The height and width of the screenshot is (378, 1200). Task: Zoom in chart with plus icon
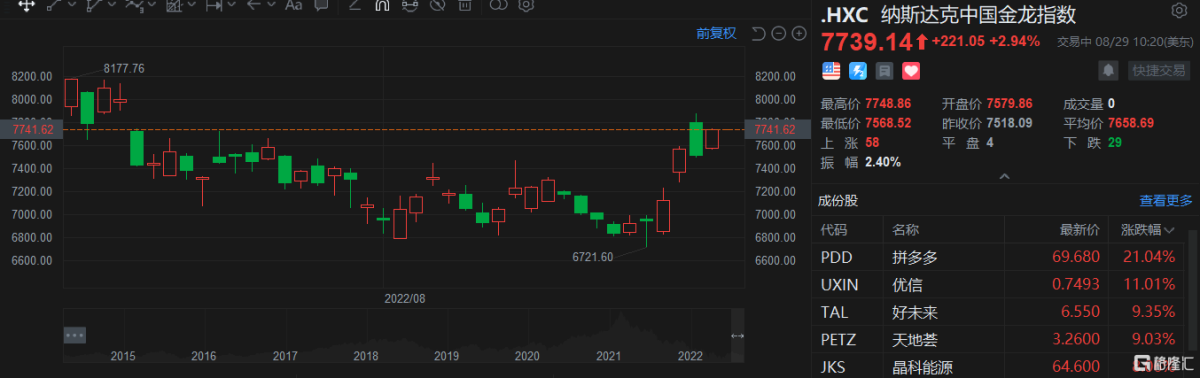coord(799,33)
